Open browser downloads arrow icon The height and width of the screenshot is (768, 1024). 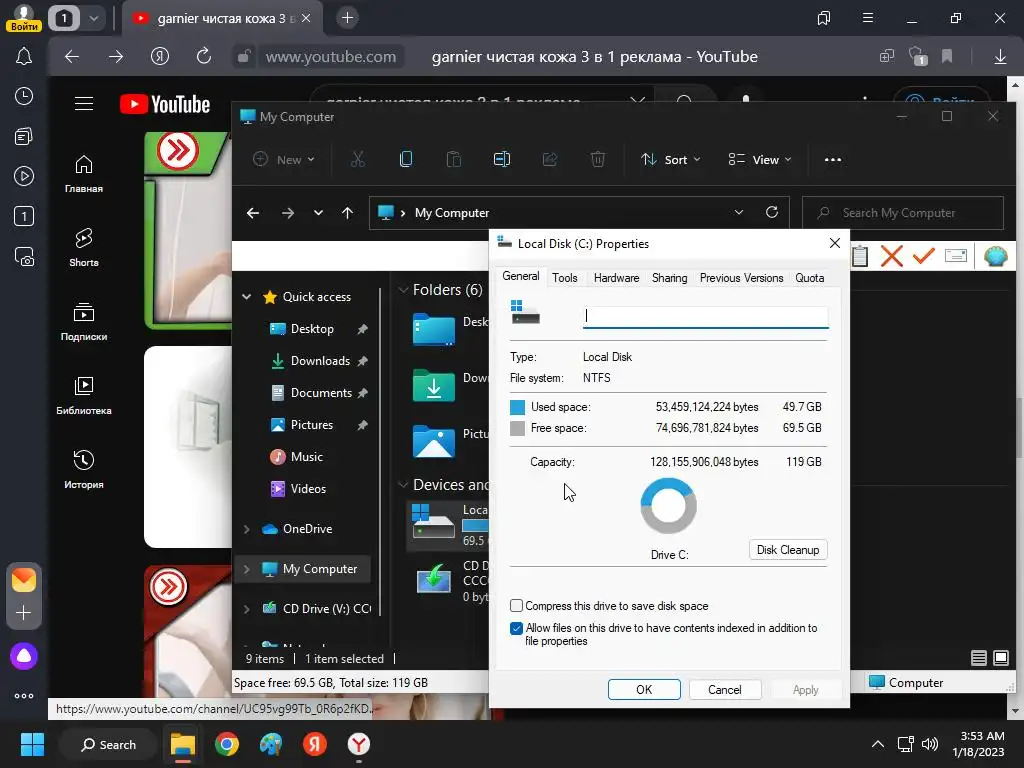[1000, 57]
